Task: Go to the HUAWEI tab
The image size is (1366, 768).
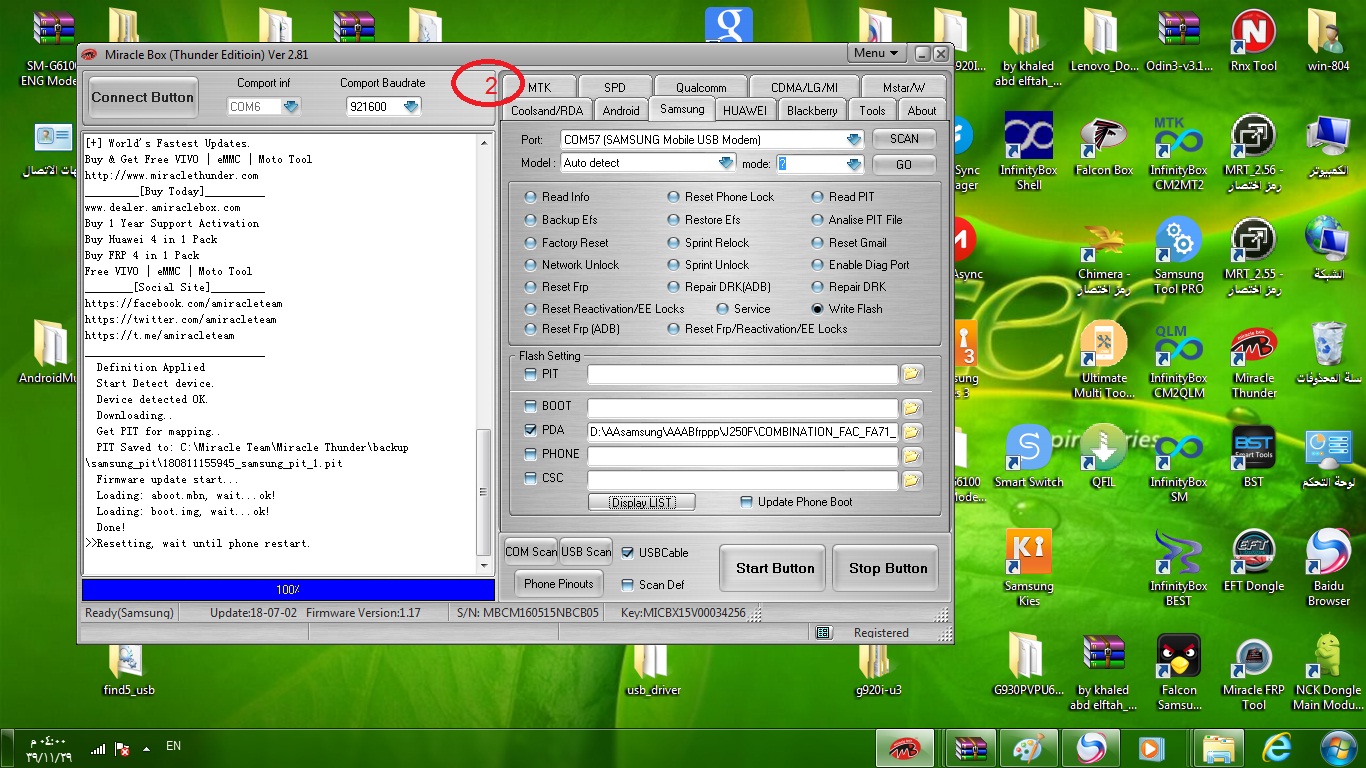Action: click(x=745, y=110)
